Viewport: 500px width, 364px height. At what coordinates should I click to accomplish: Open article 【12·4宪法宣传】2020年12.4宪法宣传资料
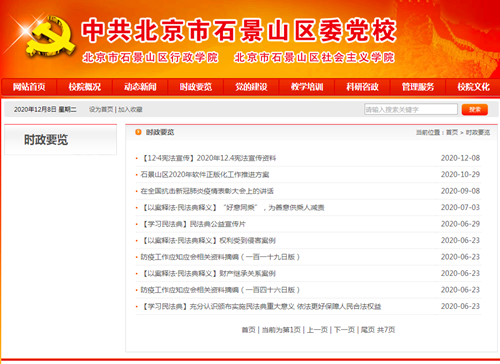(x=208, y=158)
